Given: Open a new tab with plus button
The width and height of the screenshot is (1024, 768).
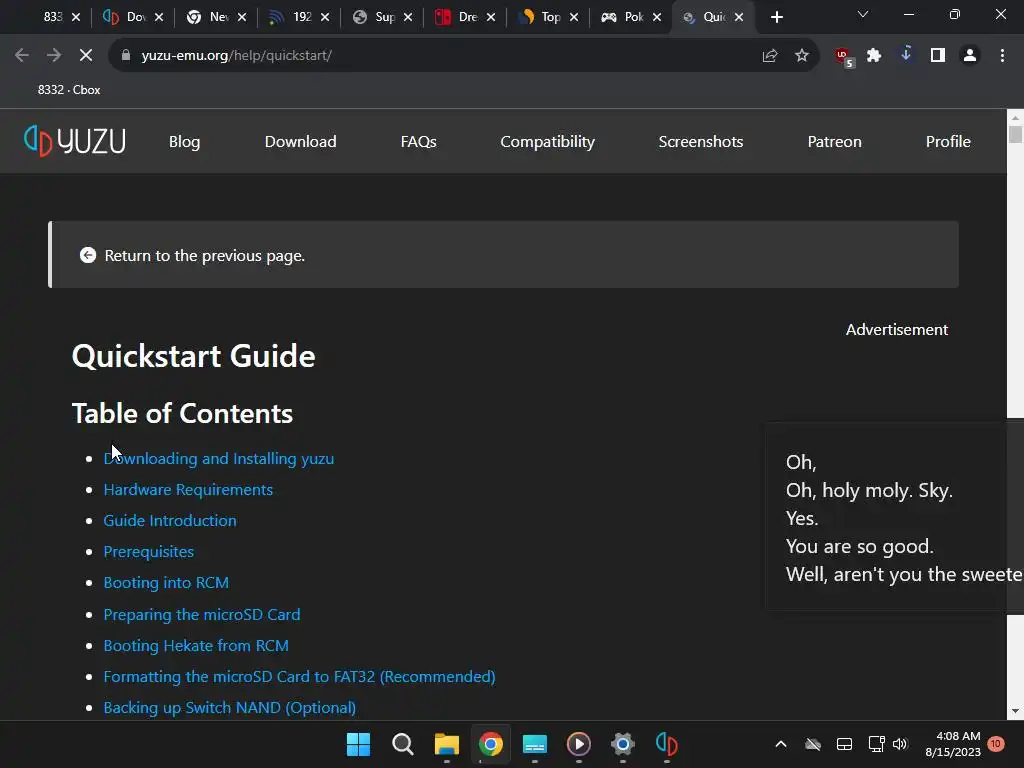Looking at the screenshot, I should 776,17.
